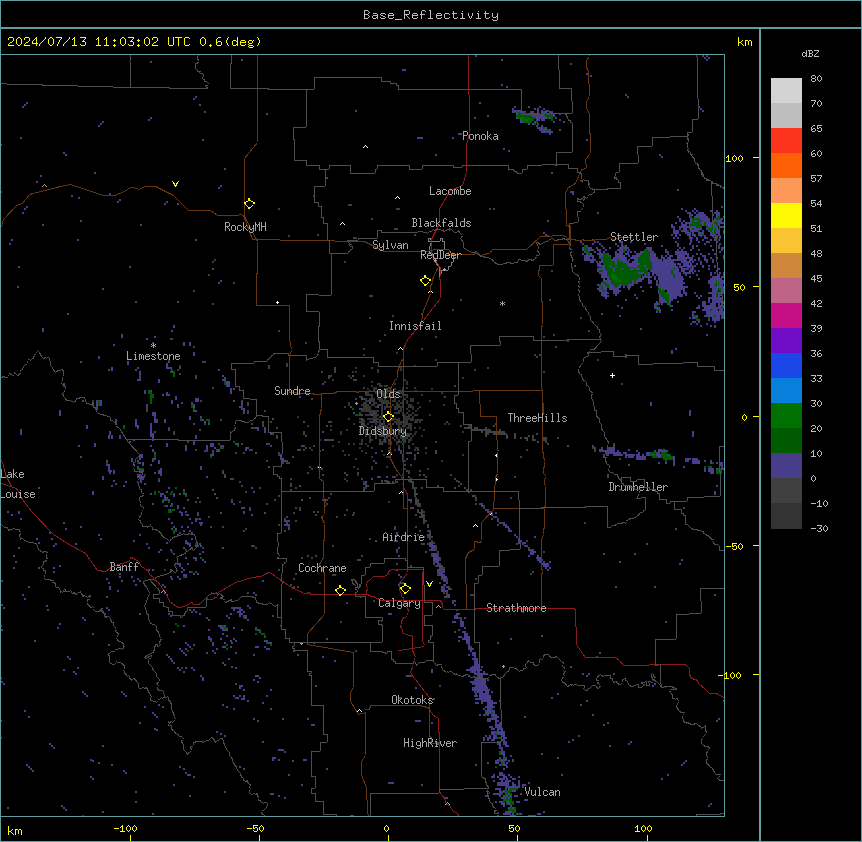Click the Cochrane town label

pyautogui.click(x=322, y=568)
